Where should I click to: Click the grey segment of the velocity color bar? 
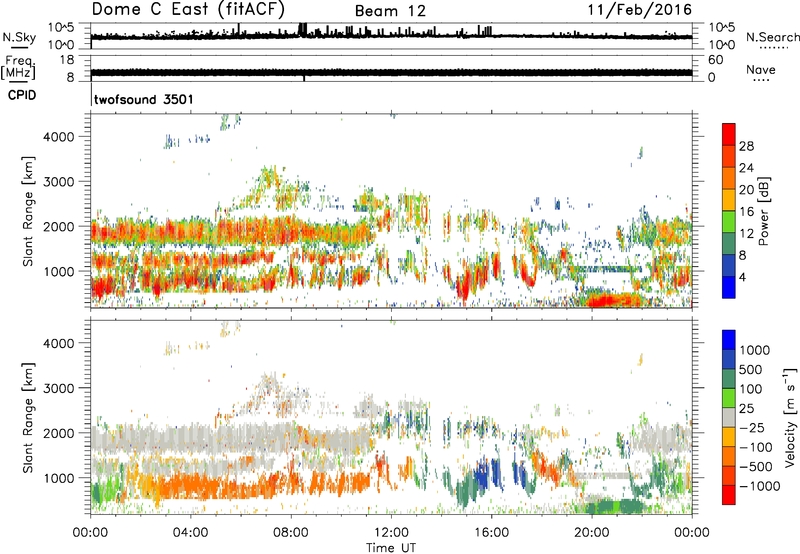tap(729, 417)
